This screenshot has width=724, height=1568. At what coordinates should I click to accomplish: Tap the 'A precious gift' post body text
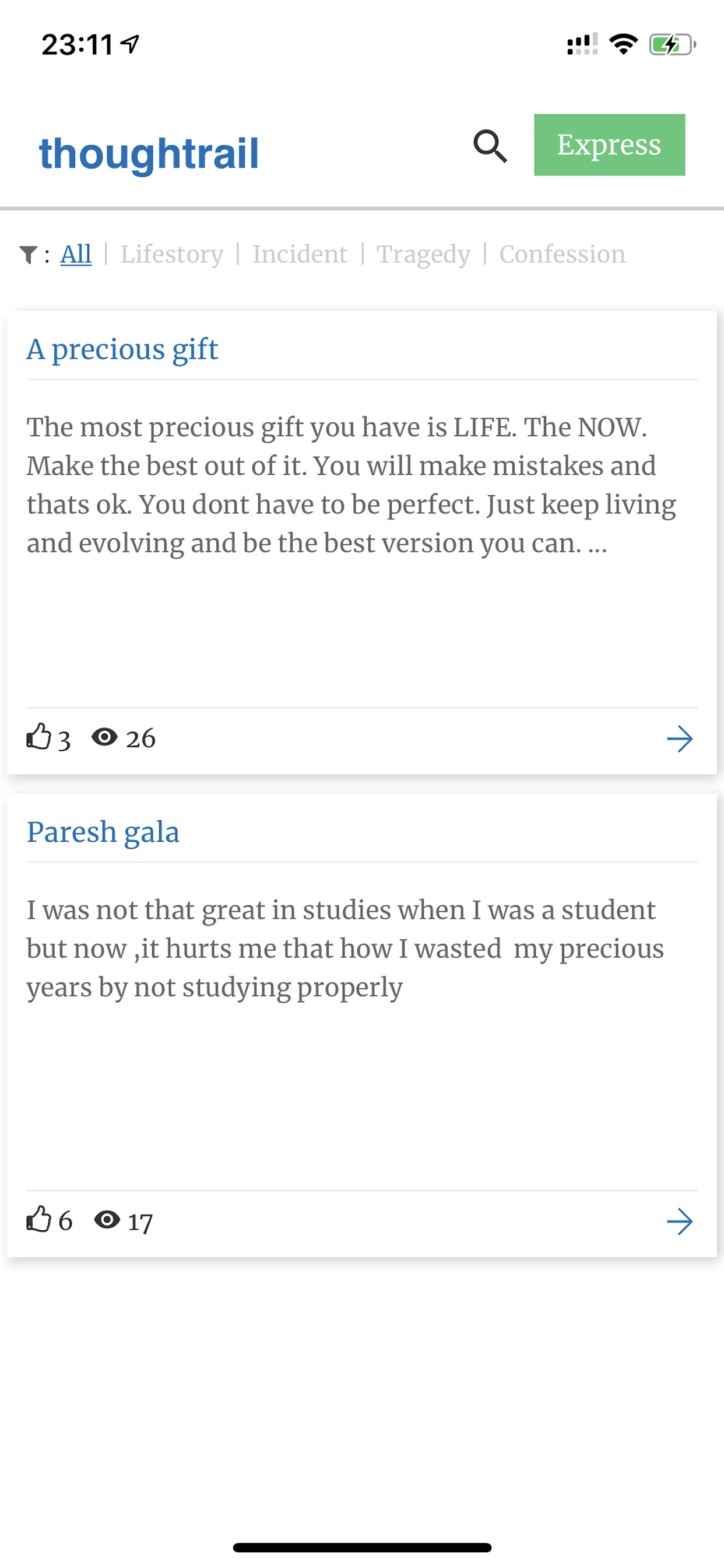[x=351, y=485]
